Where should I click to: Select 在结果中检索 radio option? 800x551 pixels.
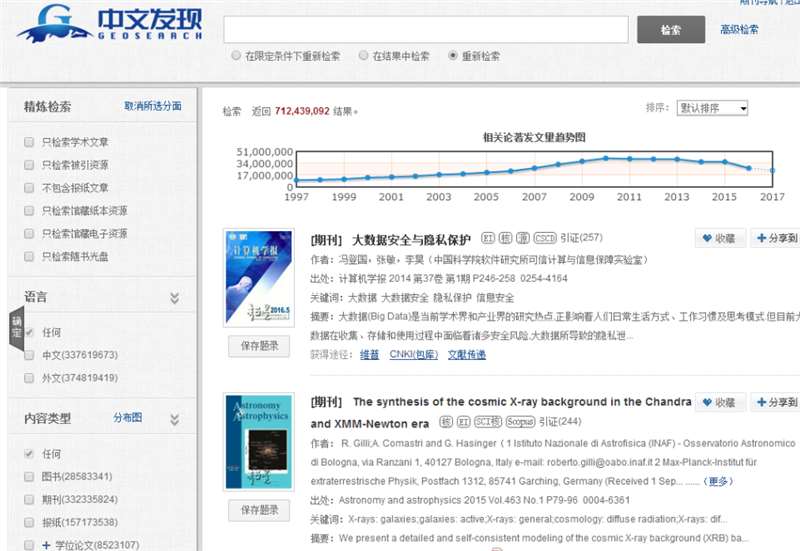[364, 56]
